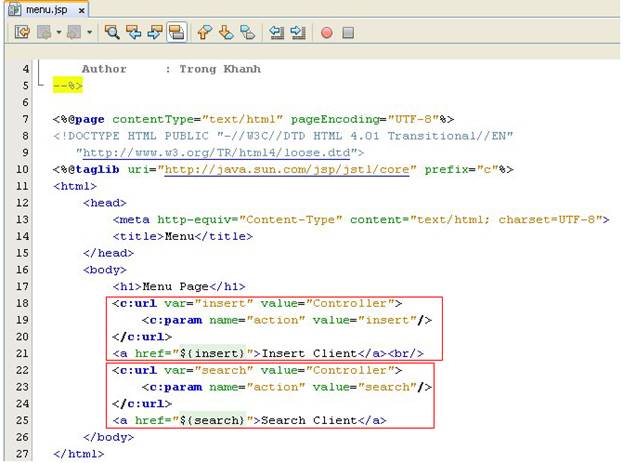This screenshot has height=463, width=623.
Task: Click the 'Menu Page' heading text
Action: (x=176, y=287)
